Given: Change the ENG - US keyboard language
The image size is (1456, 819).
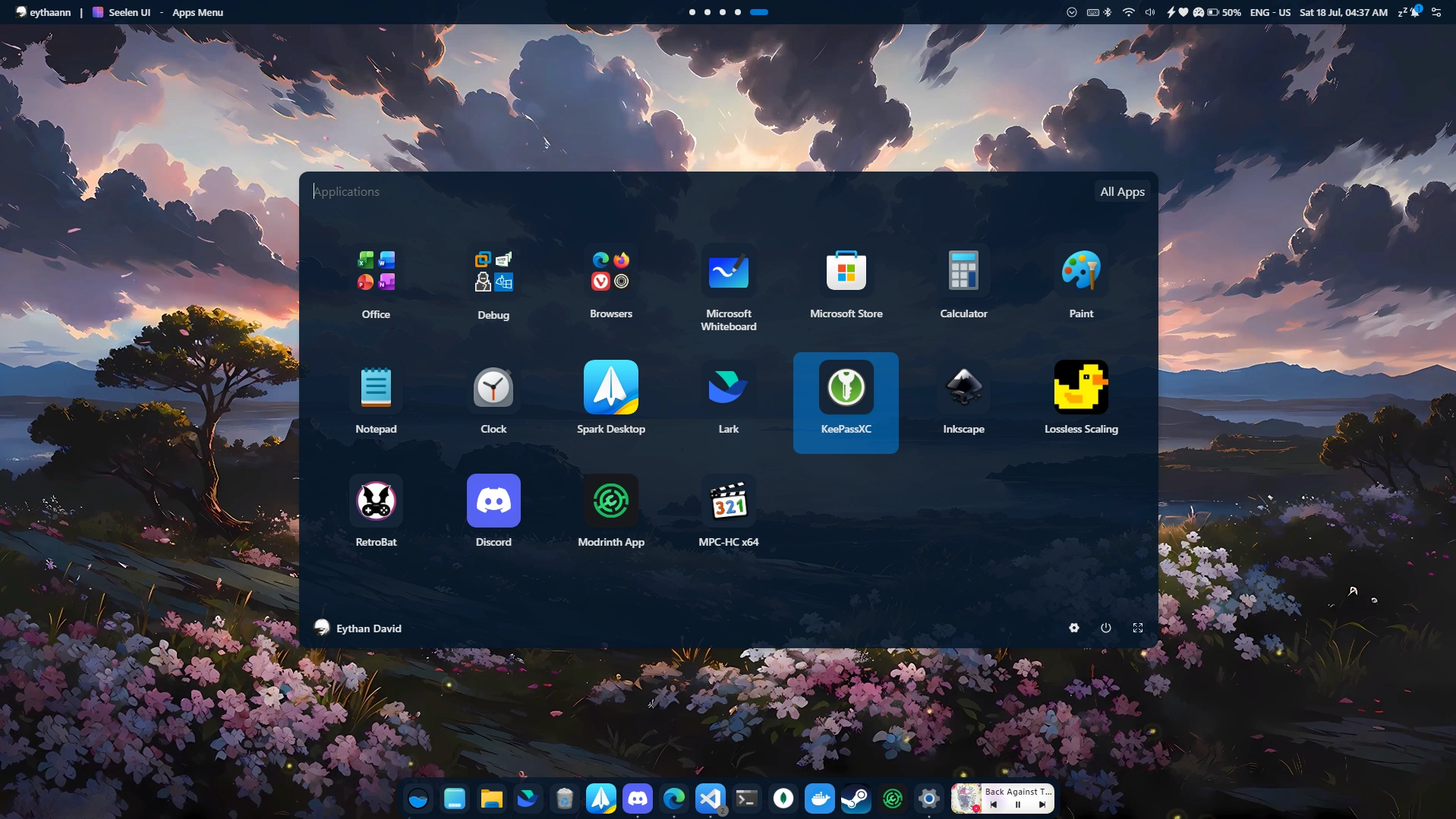Looking at the screenshot, I should point(1270,12).
